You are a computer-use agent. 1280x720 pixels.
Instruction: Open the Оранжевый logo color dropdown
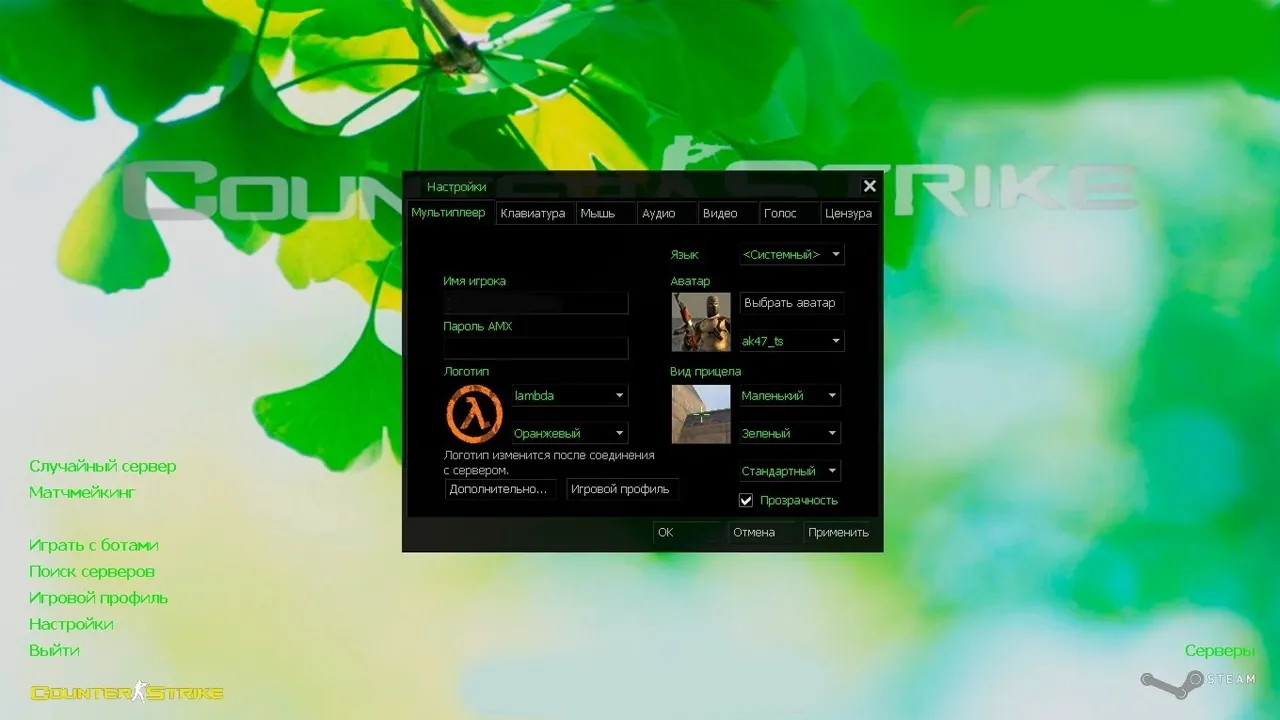point(570,433)
